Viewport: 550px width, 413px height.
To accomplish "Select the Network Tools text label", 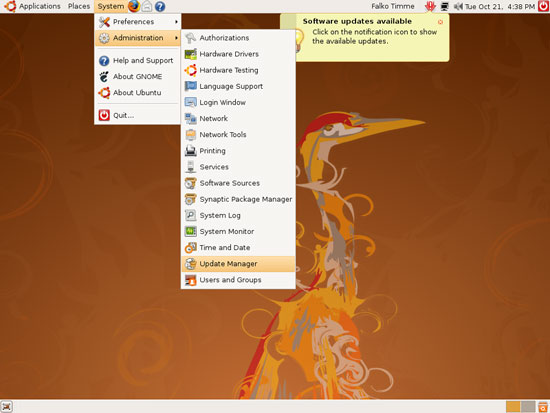I will click(223, 134).
